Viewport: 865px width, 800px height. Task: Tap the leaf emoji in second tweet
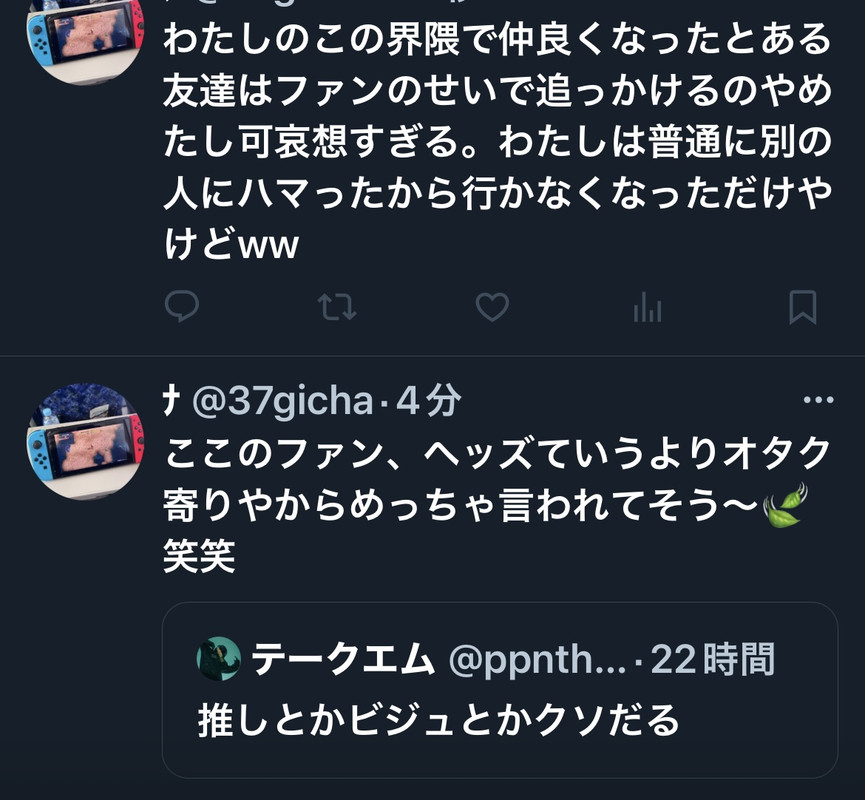pyautogui.click(x=784, y=505)
